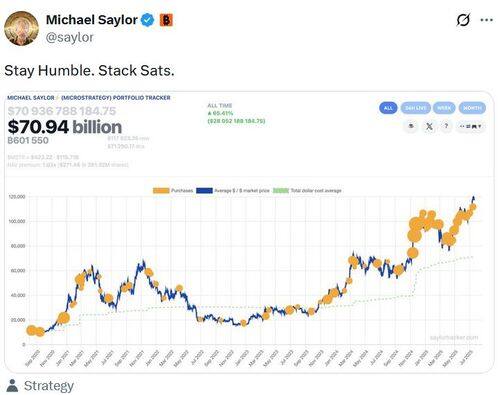The width and height of the screenshot is (500, 395).
Task: Click the blue verified checkmark badge
Action: click(x=147, y=20)
